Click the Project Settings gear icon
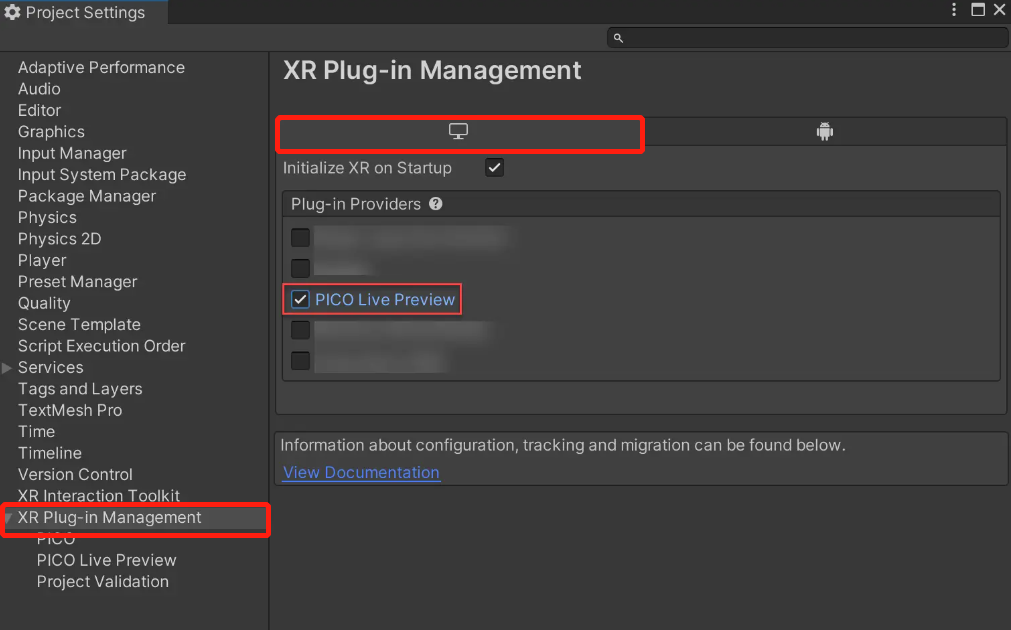This screenshot has width=1011, height=630. [x=12, y=12]
